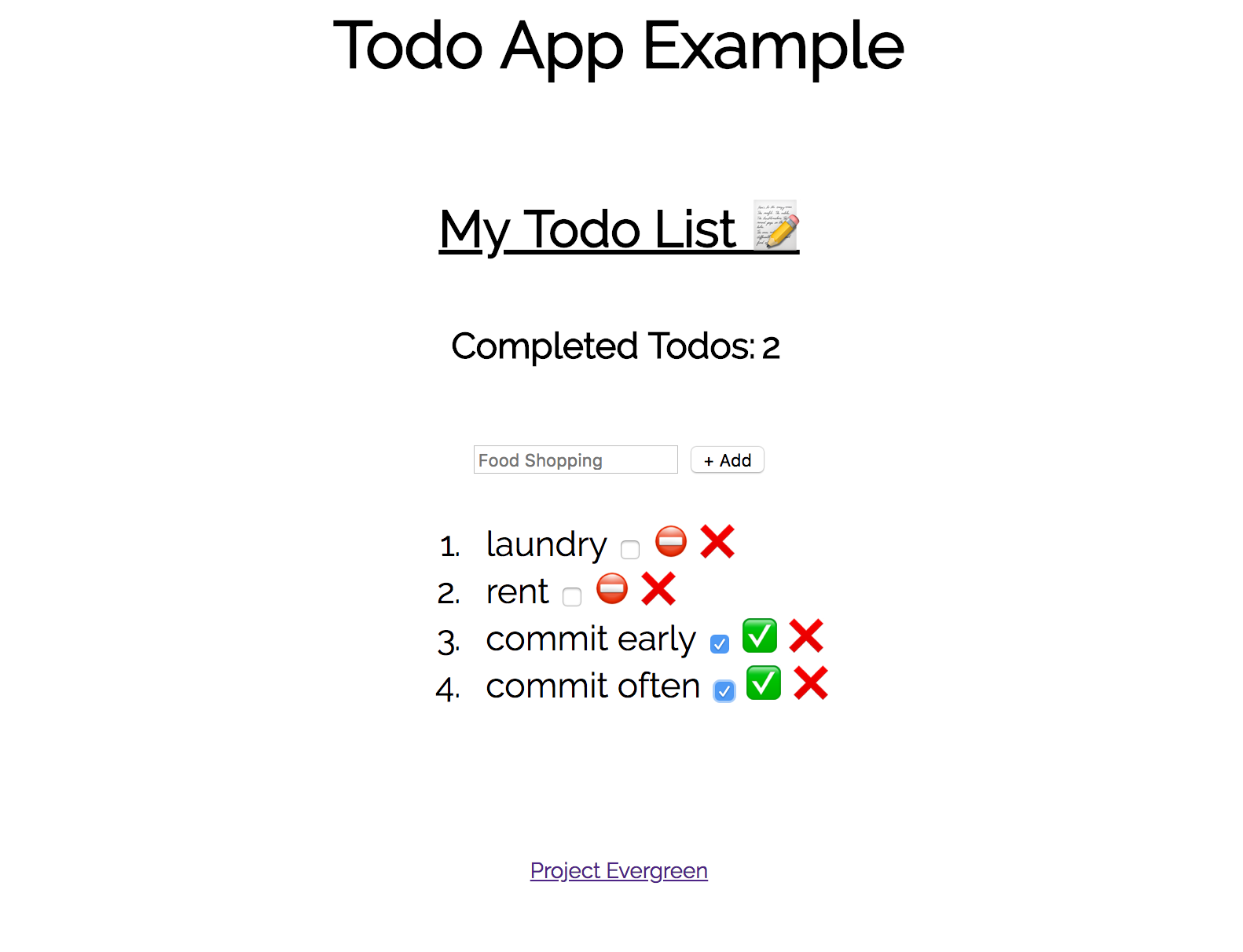The image size is (1243, 952).
Task: Uncheck the commit early checkbox
Action: click(720, 644)
